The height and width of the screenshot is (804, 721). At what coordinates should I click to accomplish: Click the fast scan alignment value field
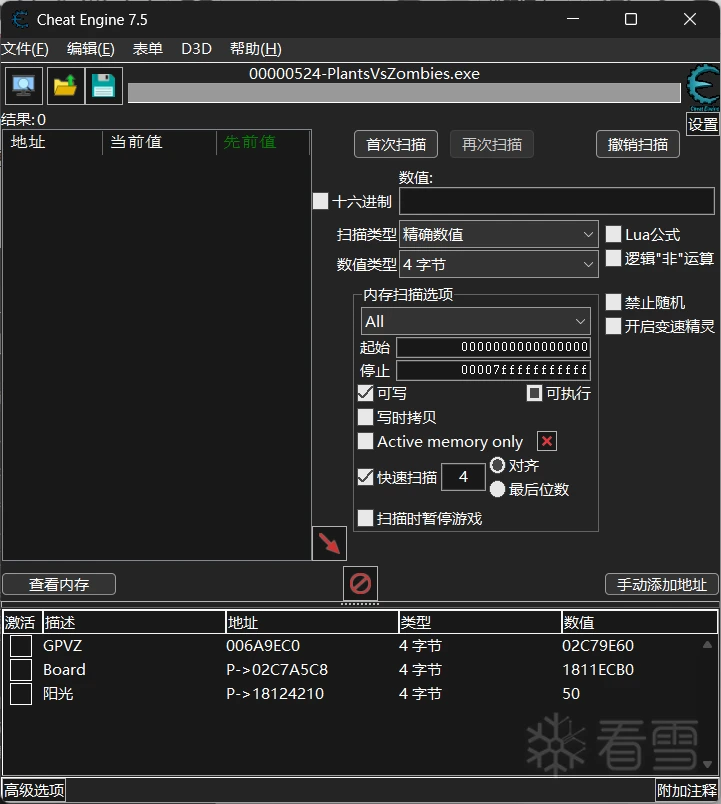(x=463, y=477)
